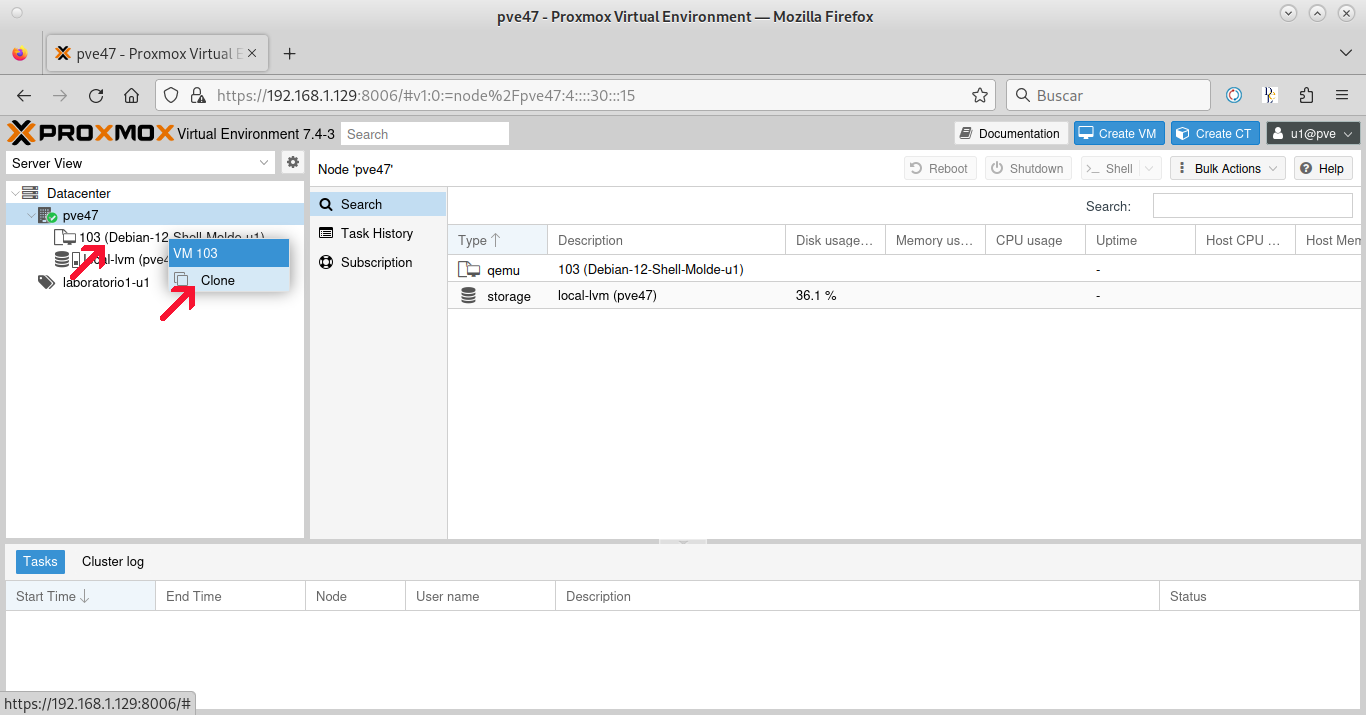Image resolution: width=1366 pixels, height=715 pixels.
Task: Click the laboratorio1-u1 tag icon
Action: [46, 282]
